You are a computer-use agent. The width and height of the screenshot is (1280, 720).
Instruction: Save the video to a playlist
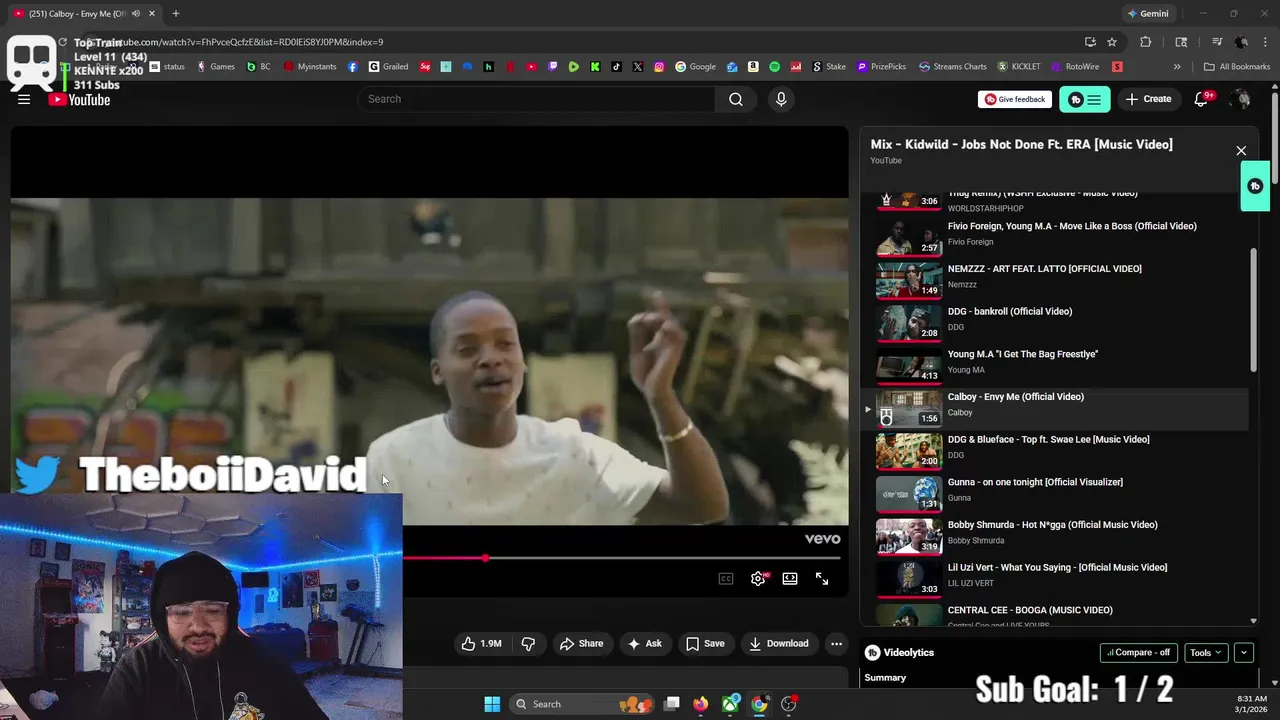[705, 643]
